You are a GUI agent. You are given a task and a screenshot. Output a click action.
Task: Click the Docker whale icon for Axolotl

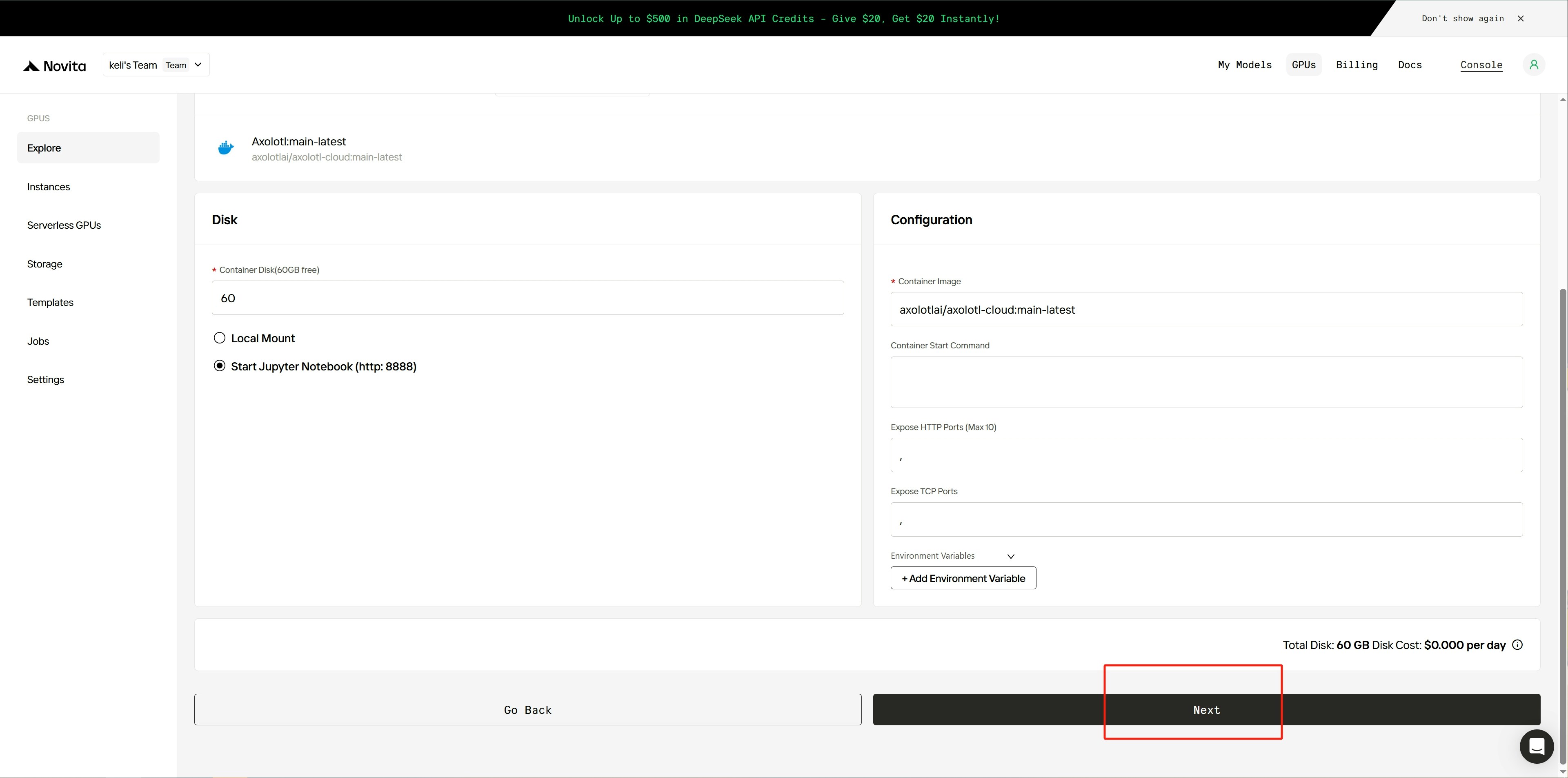click(226, 148)
